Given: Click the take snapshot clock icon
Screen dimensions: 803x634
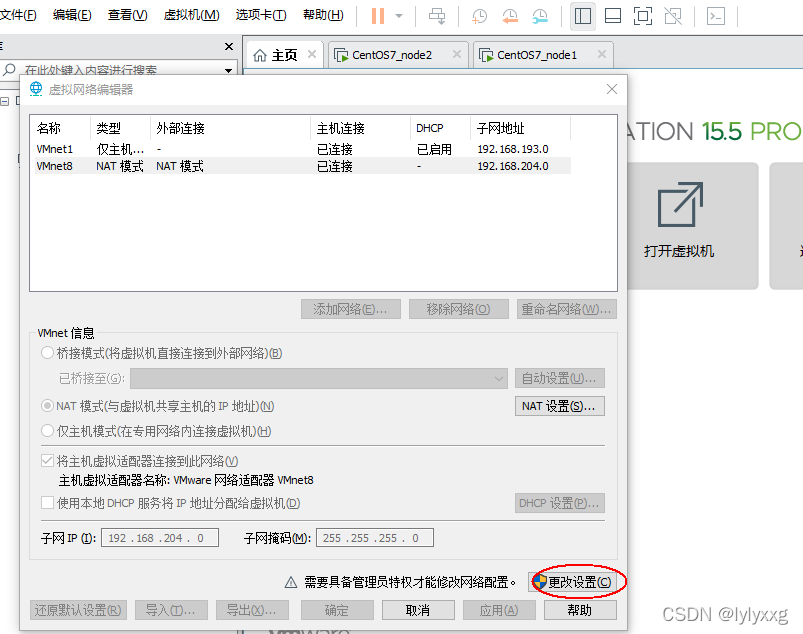Looking at the screenshot, I should [x=479, y=16].
